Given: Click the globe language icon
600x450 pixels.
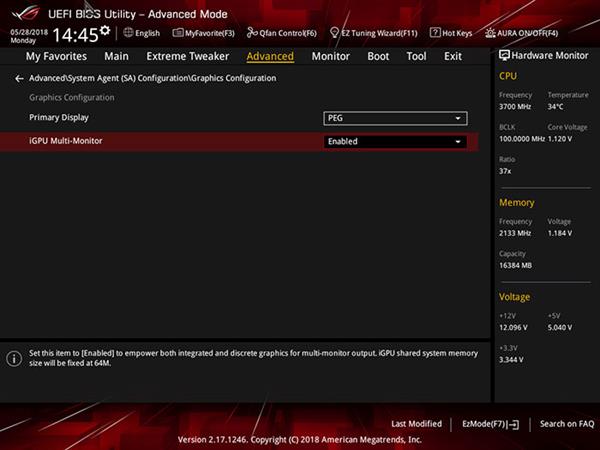Looking at the screenshot, I should [128, 33].
